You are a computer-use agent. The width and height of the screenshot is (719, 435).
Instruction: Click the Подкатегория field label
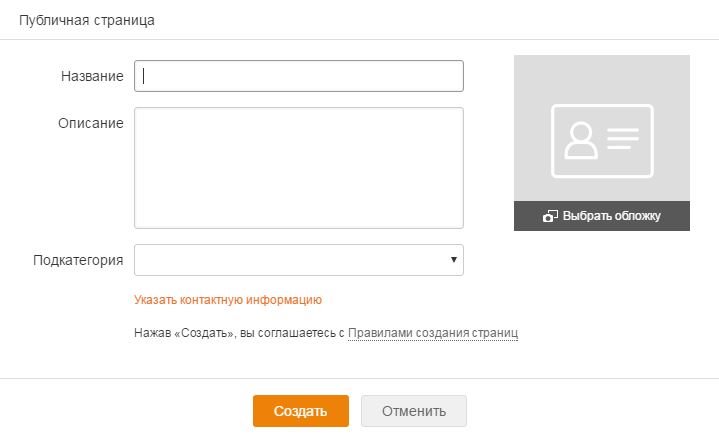(78, 260)
